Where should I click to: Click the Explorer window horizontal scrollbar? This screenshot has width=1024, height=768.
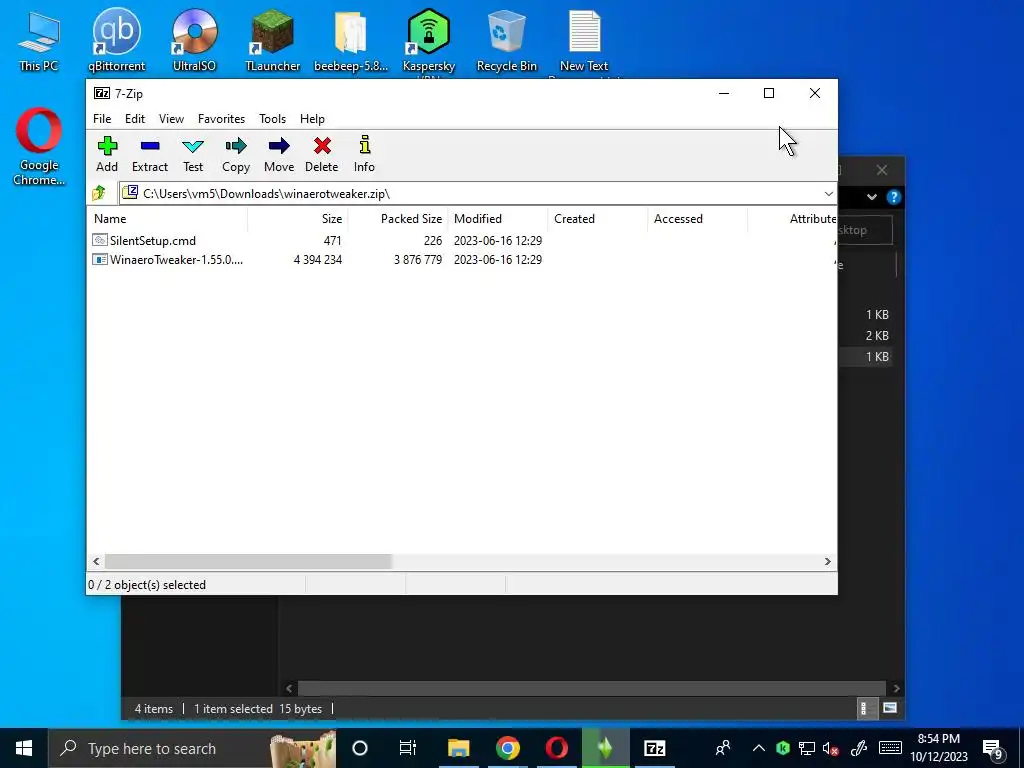pyautogui.click(x=592, y=688)
